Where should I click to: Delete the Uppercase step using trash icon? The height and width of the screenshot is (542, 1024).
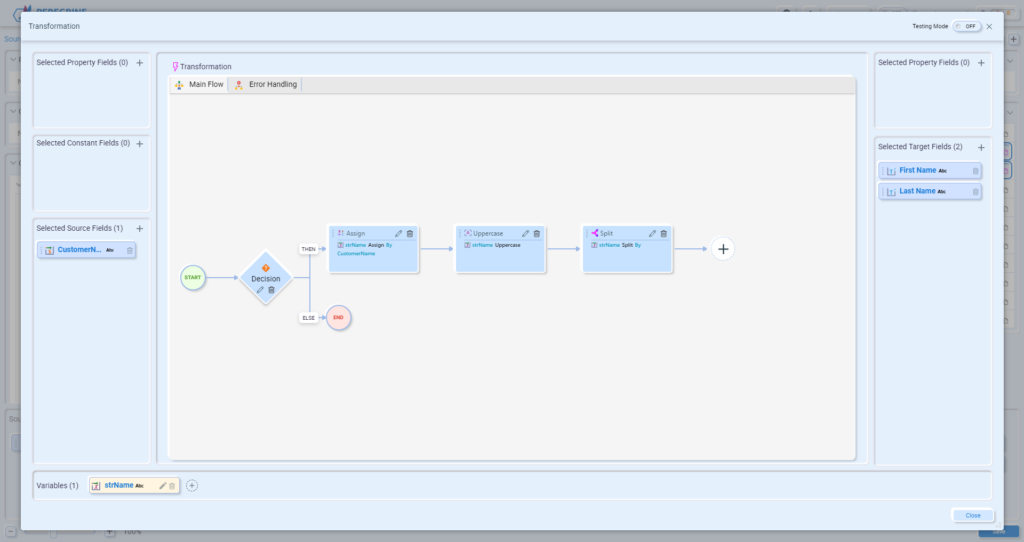point(536,233)
